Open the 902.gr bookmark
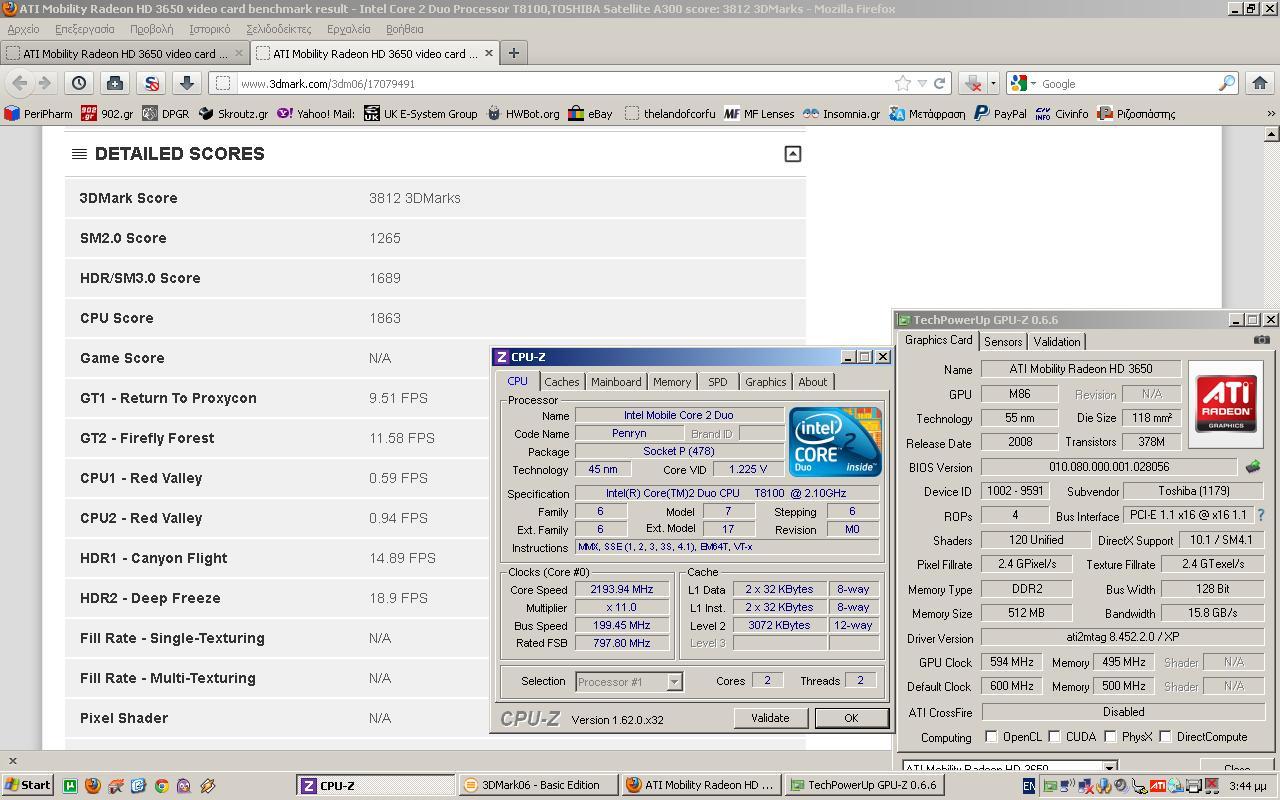1280x800 pixels. click(107, 114)
